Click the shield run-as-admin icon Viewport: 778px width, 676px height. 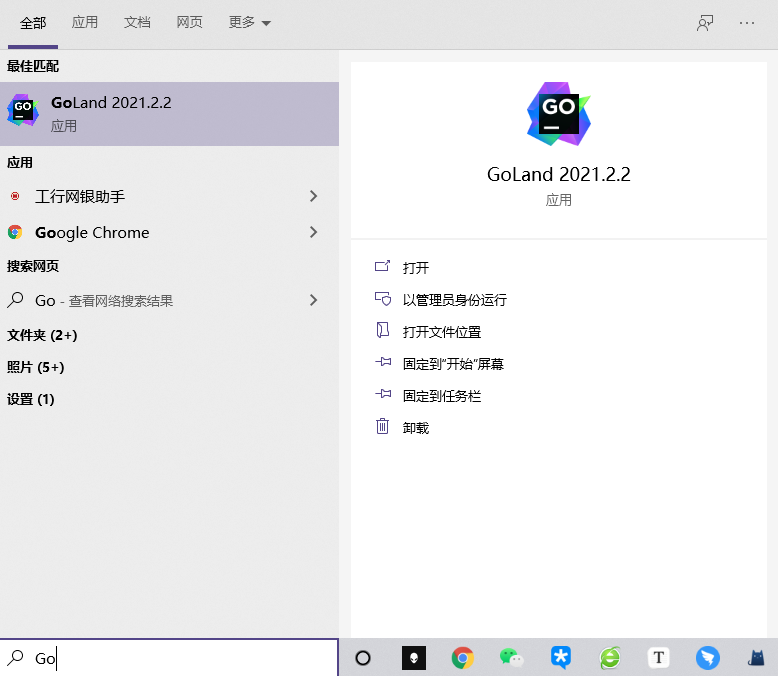click(x=383, y=299)
